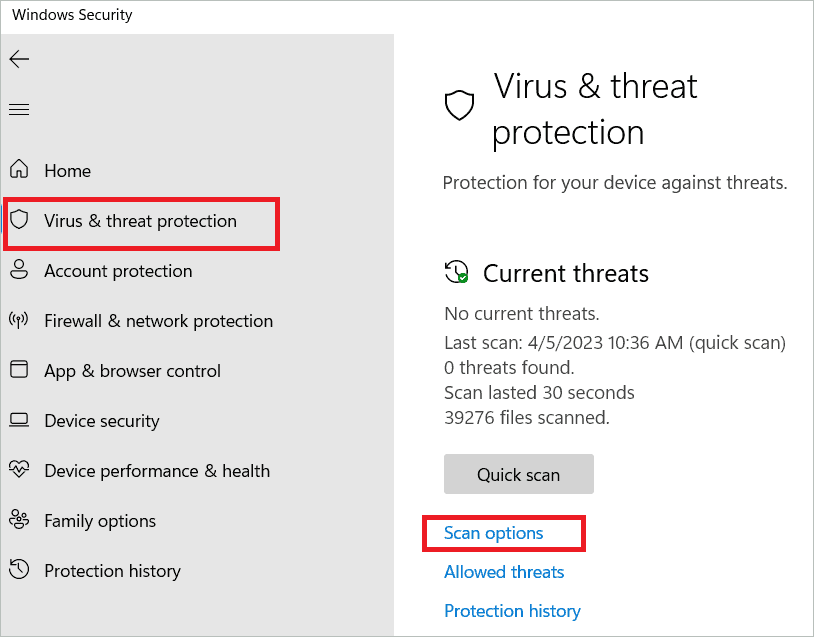This screenshot has width=814, height=637.
Task: Click the back arrow icon
Action: click(x=19, y=59)
